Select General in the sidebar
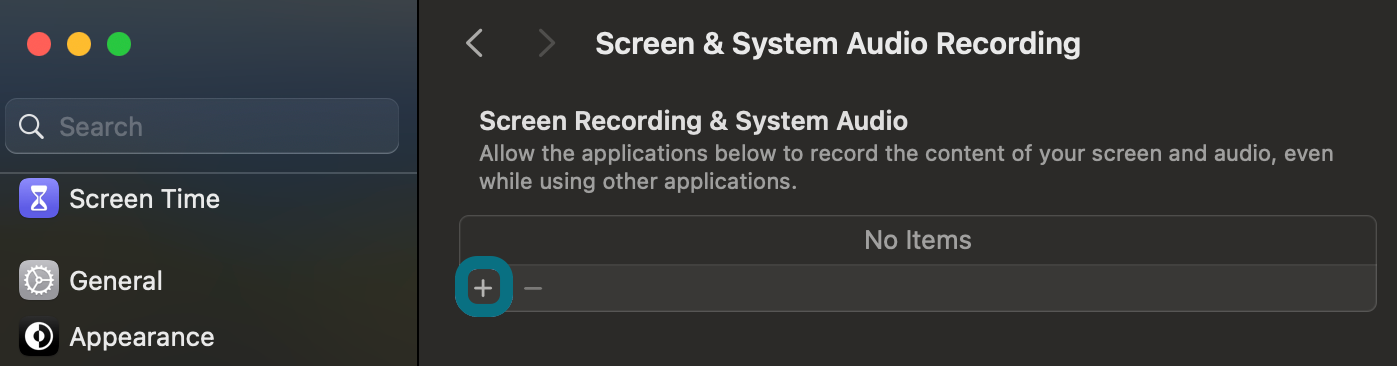Image resolution: width=1397 pixels, height=366 pixels. (x=115, y=281)
